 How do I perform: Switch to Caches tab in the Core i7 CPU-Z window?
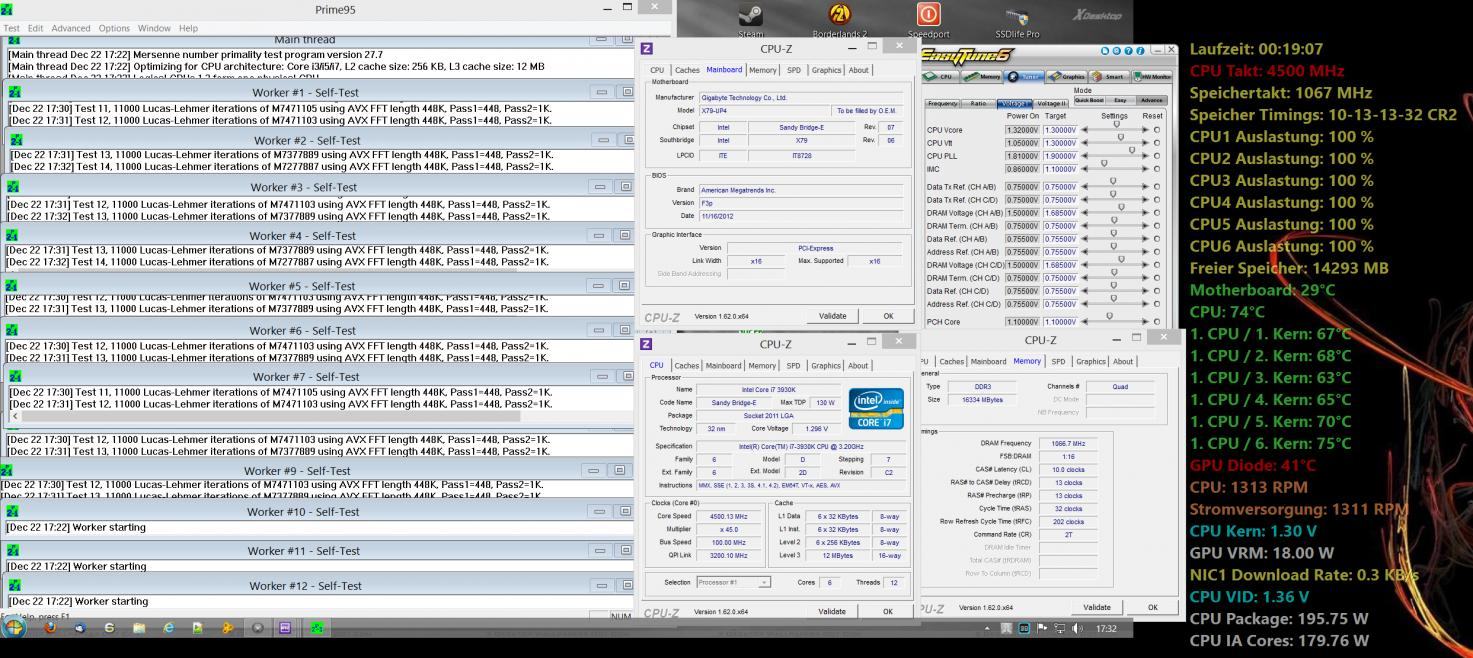pos(687,366)
